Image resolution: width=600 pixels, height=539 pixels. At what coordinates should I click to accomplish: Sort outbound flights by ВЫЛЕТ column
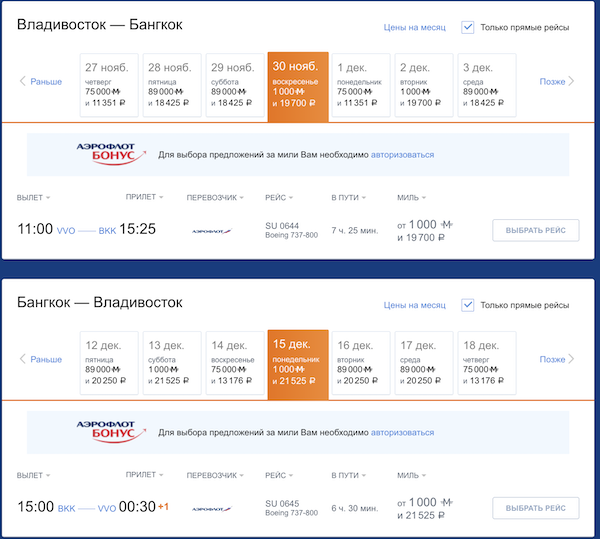34,197
